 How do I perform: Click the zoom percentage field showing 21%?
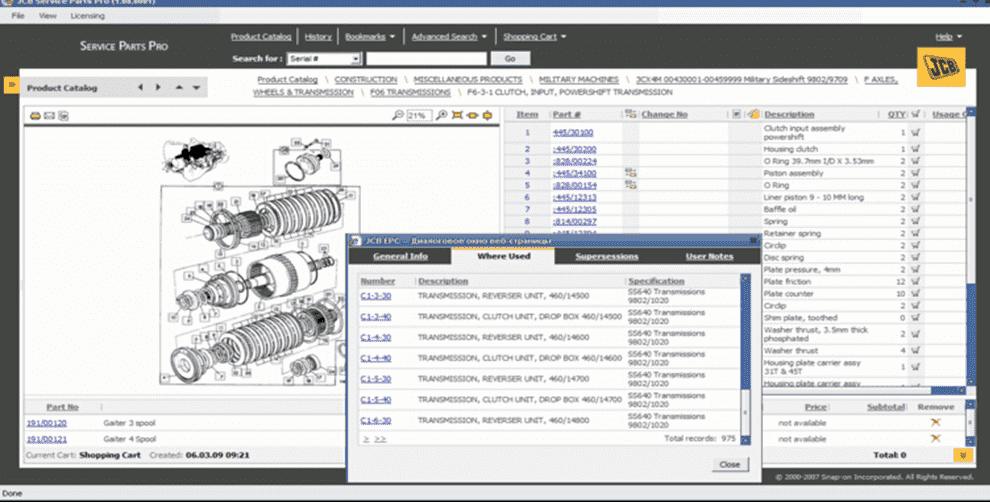tap(419, 115)
